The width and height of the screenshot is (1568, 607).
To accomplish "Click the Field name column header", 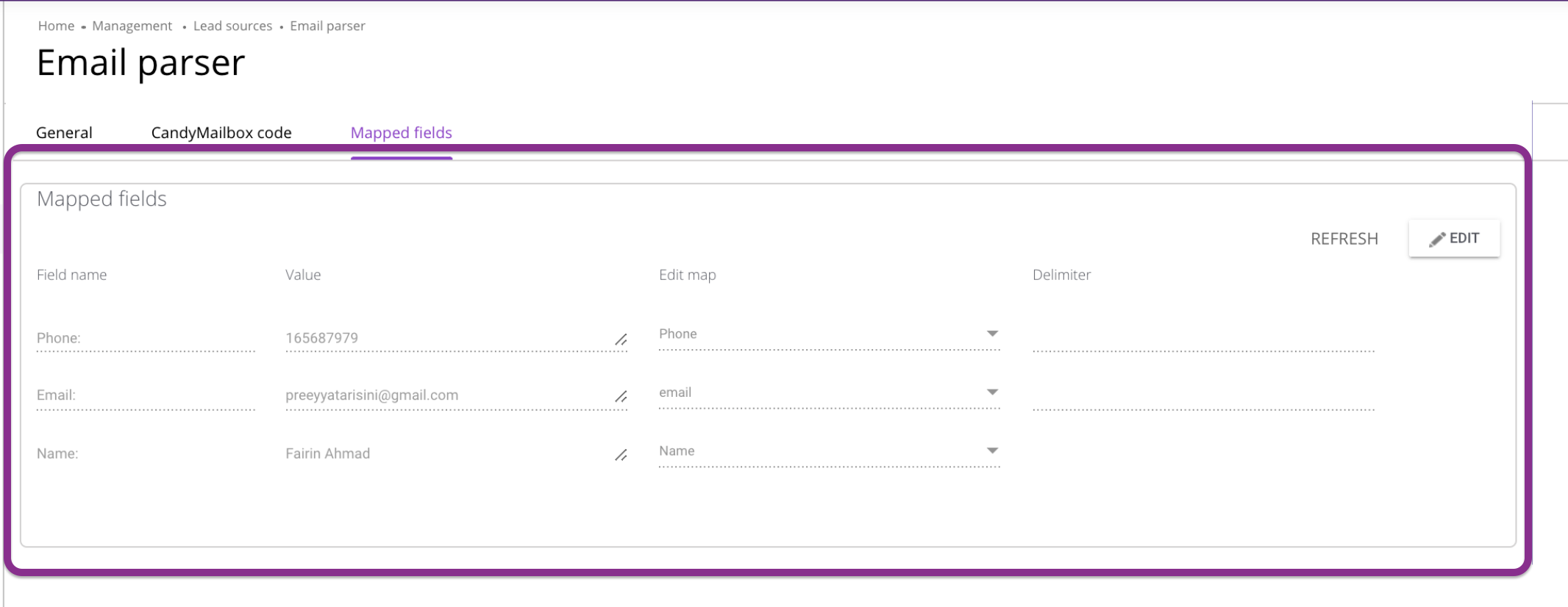I will [x=71, y=275].
